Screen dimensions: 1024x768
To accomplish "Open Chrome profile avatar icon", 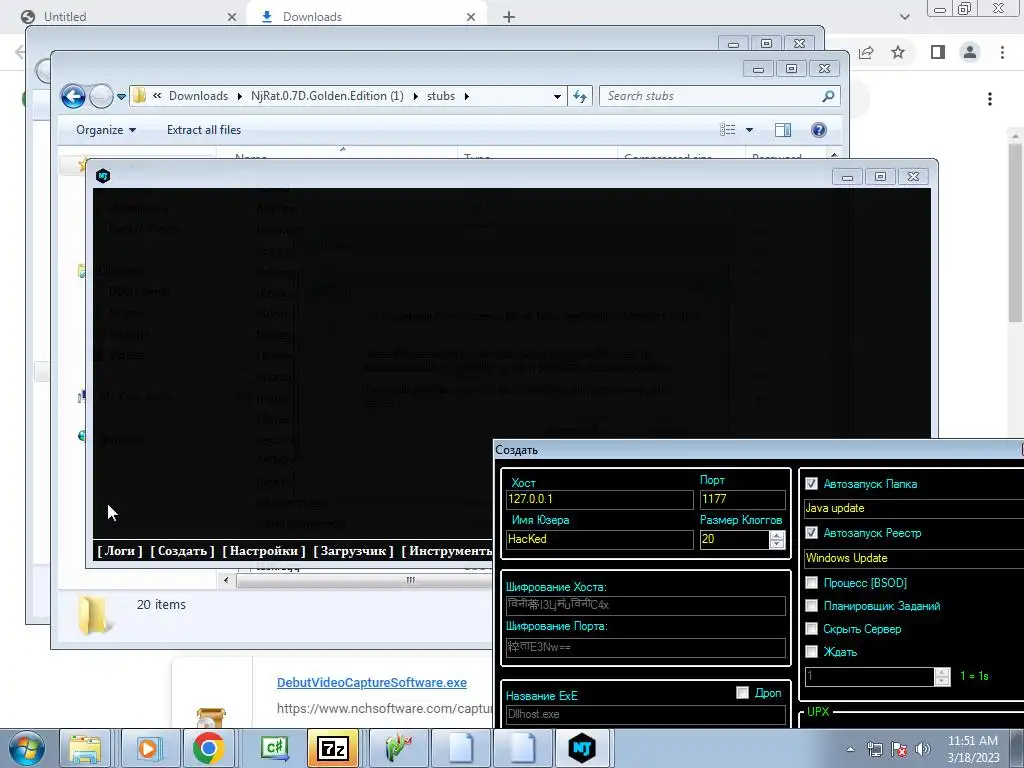I will click(x=970, y=52).
